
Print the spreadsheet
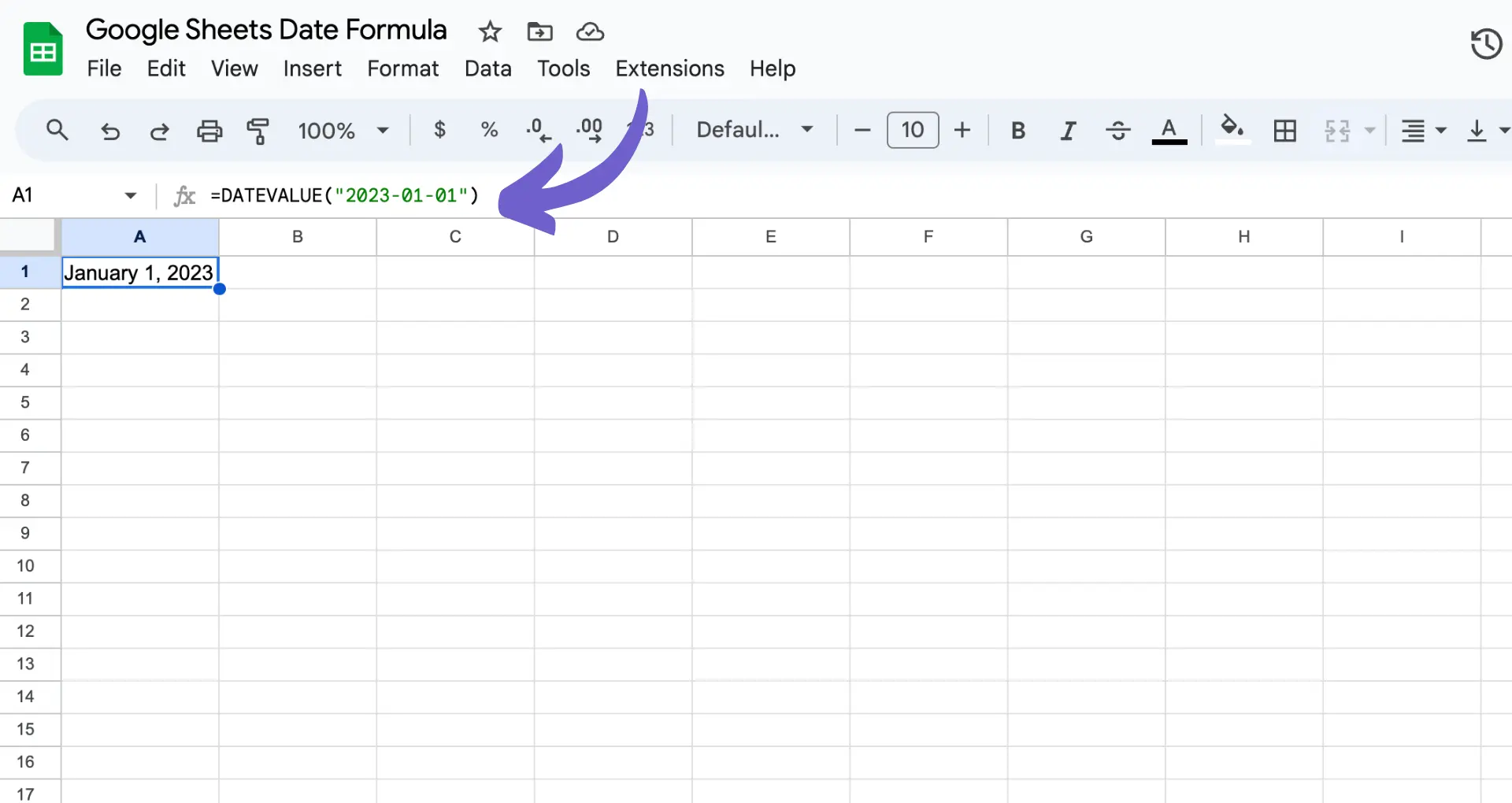[209, 131]
